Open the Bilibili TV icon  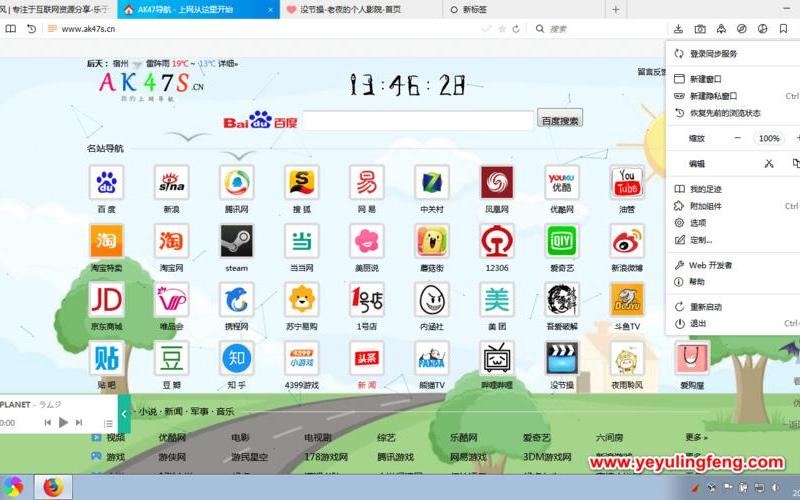pos(497,358)
